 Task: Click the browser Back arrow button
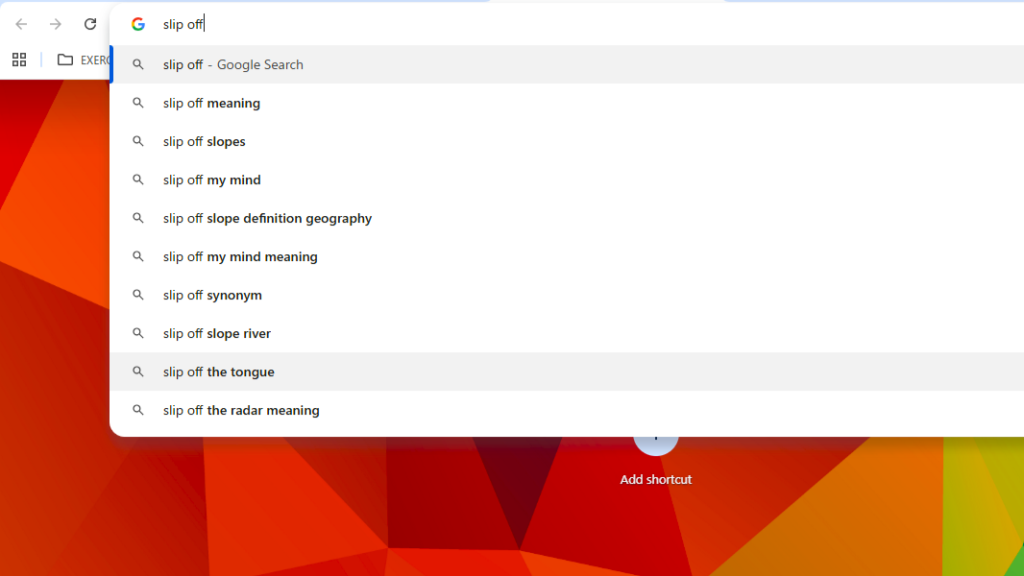pyautogui.click(x=21, y=24)
